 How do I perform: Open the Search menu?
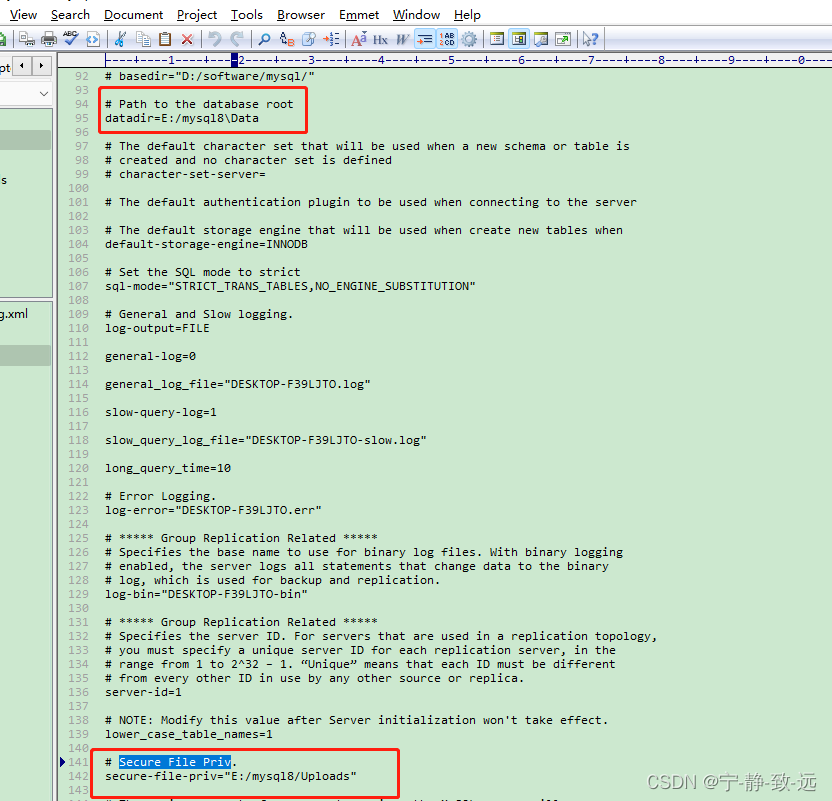click(70, 15)
